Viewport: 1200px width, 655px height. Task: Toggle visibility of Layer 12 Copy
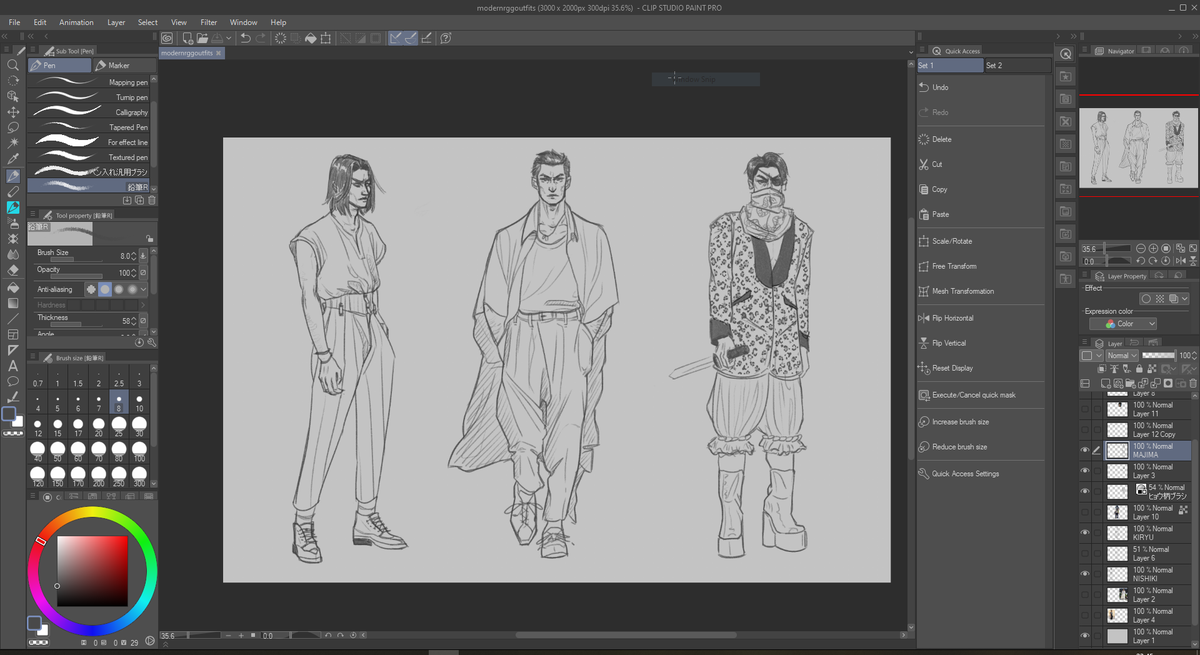1085,430
